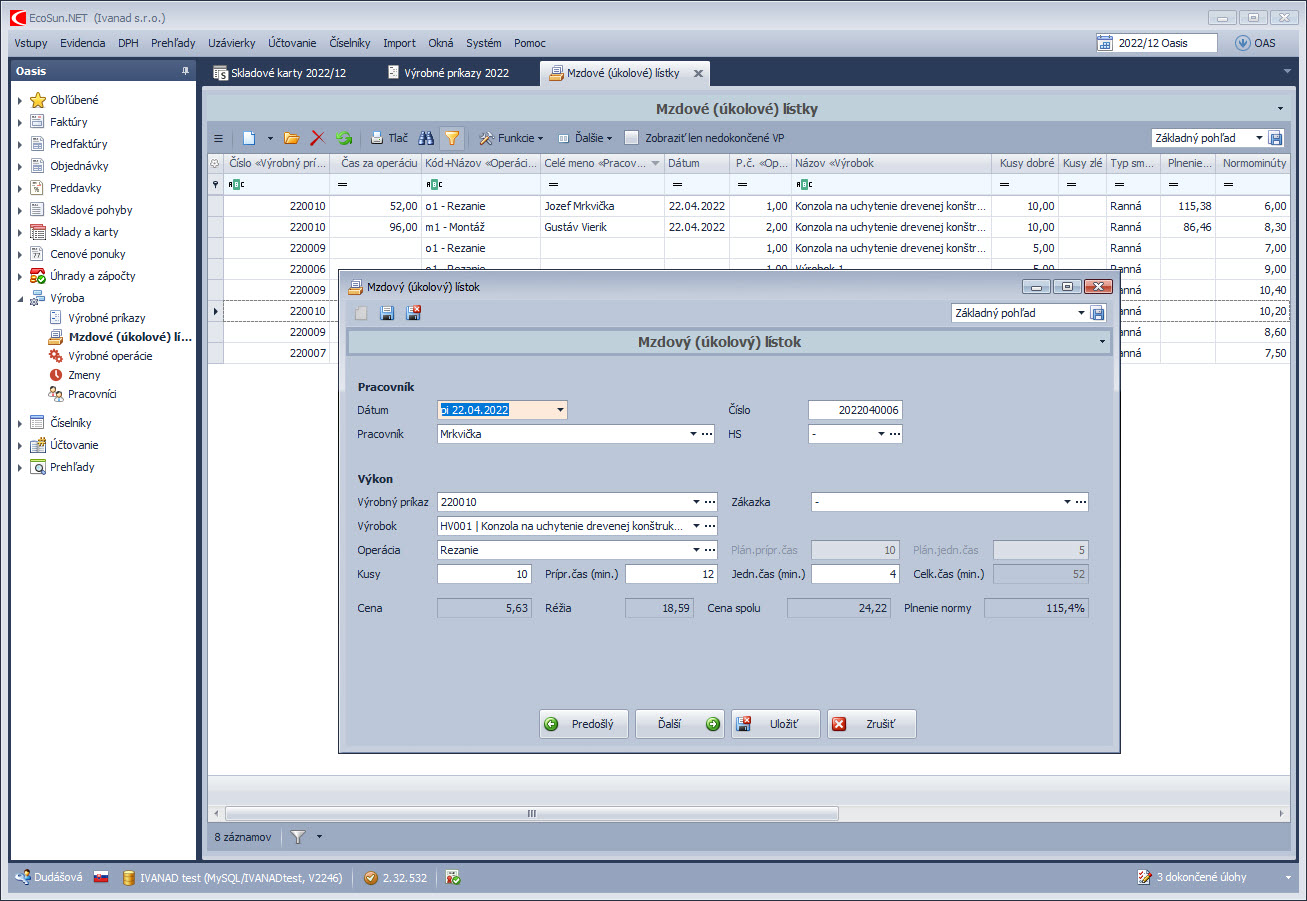Click into the Kusy input field
Viewport: 1307px width, 901px height.
[484, 574]
